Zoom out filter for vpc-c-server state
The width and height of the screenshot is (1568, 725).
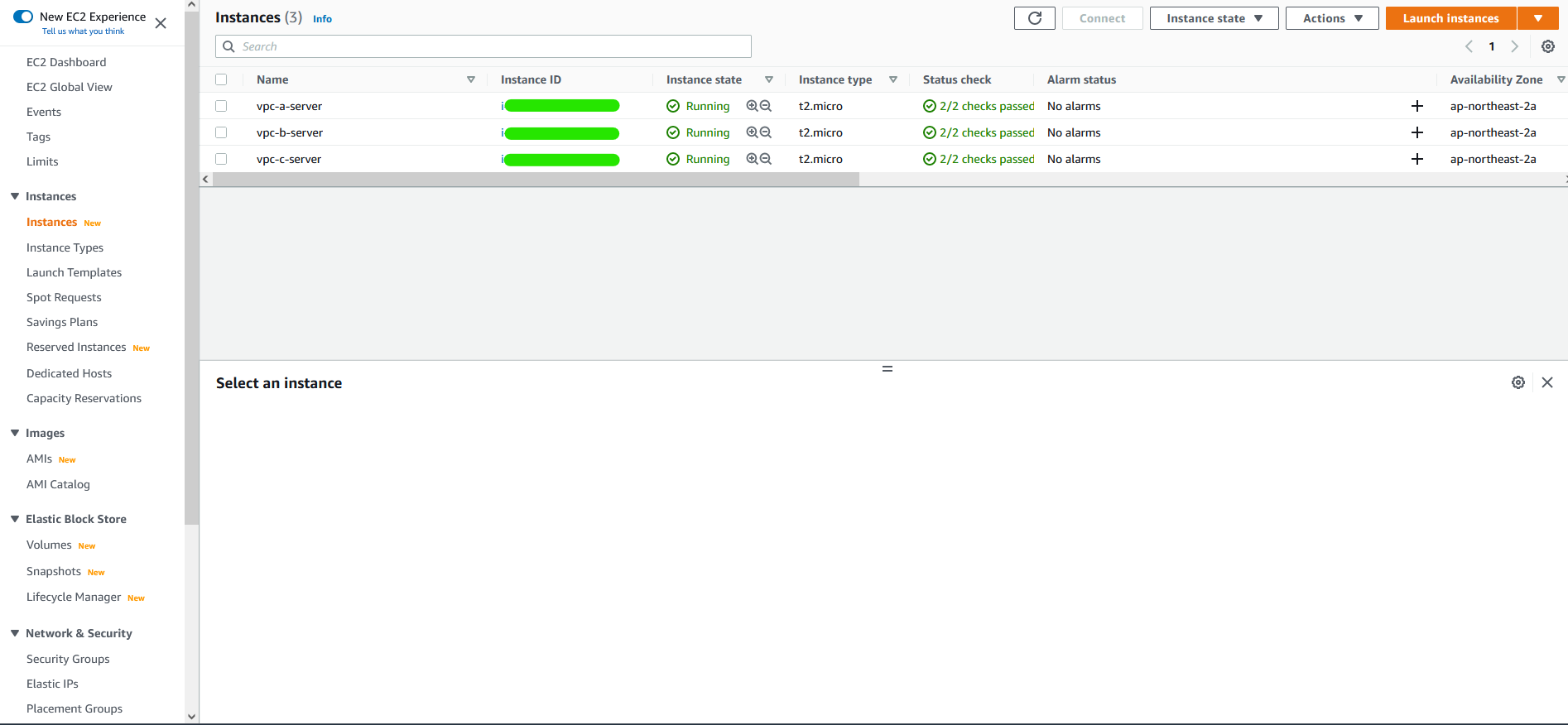click(x=766, y=159)
